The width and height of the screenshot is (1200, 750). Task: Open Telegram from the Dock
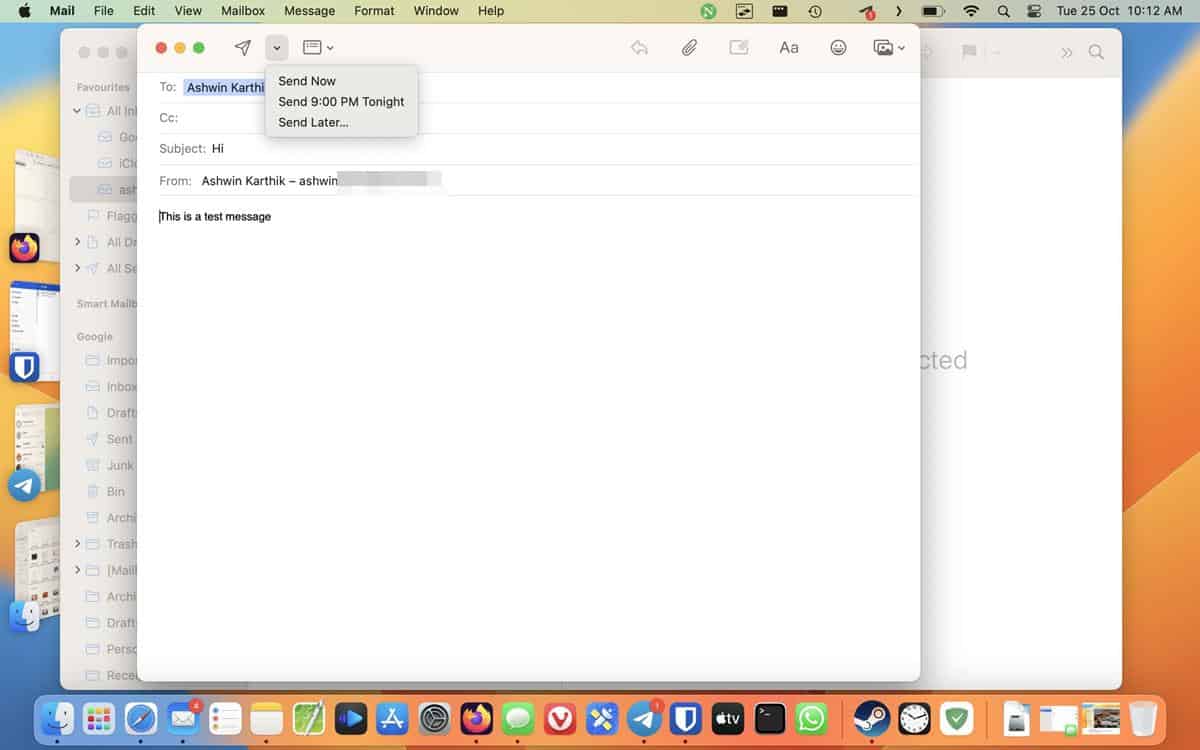pyautogui.click(x=645, y=718)
